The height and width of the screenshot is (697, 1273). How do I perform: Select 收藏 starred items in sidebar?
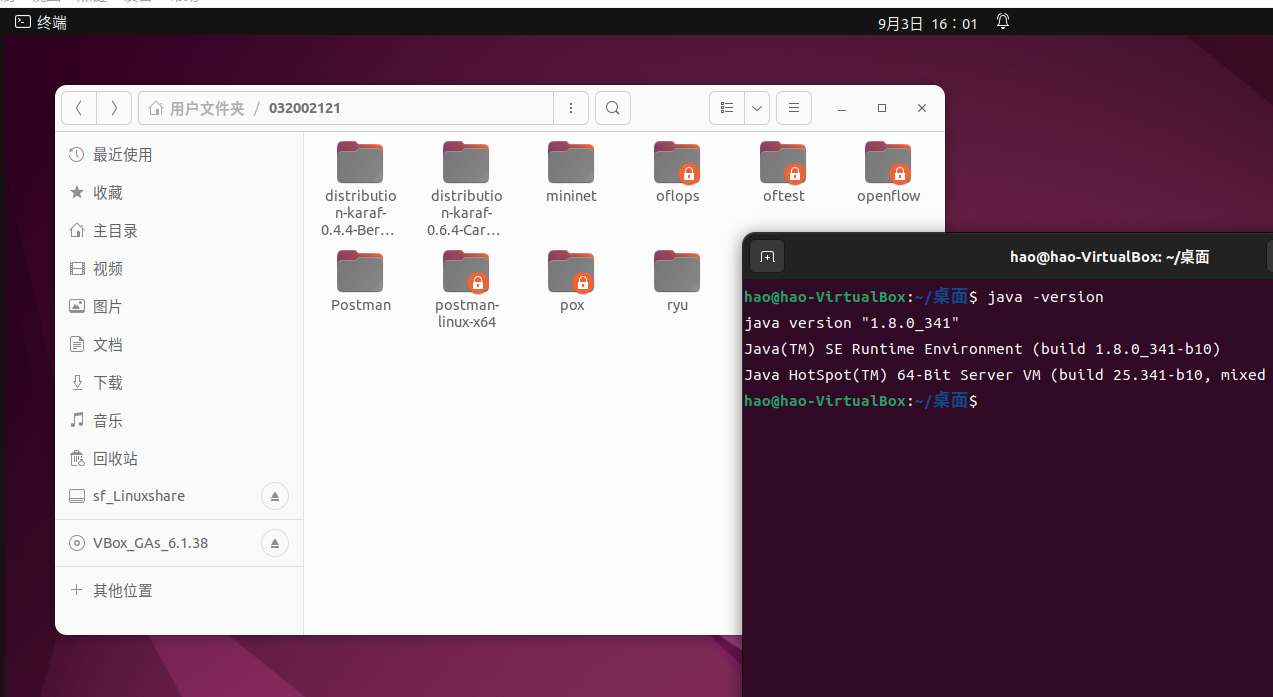pos(179,193)
